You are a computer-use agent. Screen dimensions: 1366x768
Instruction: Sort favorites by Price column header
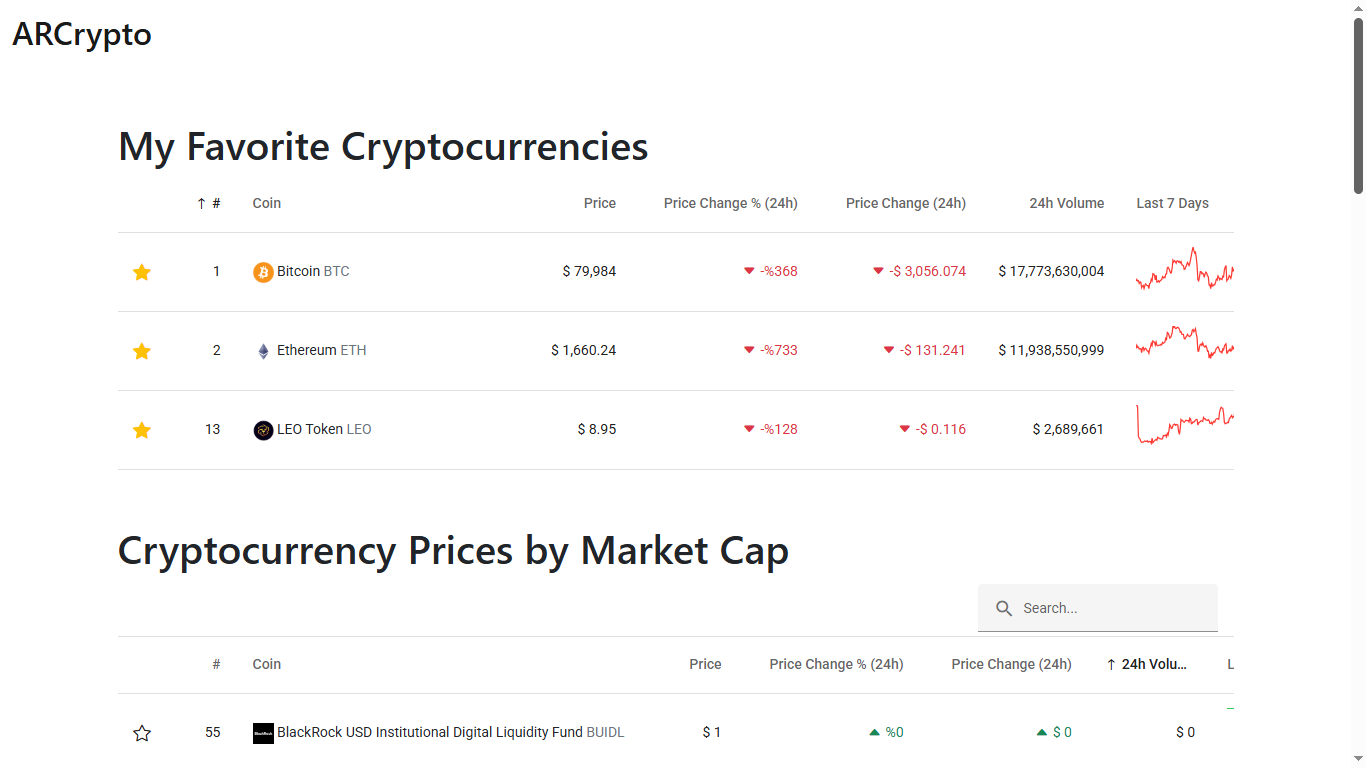point(600,204)
